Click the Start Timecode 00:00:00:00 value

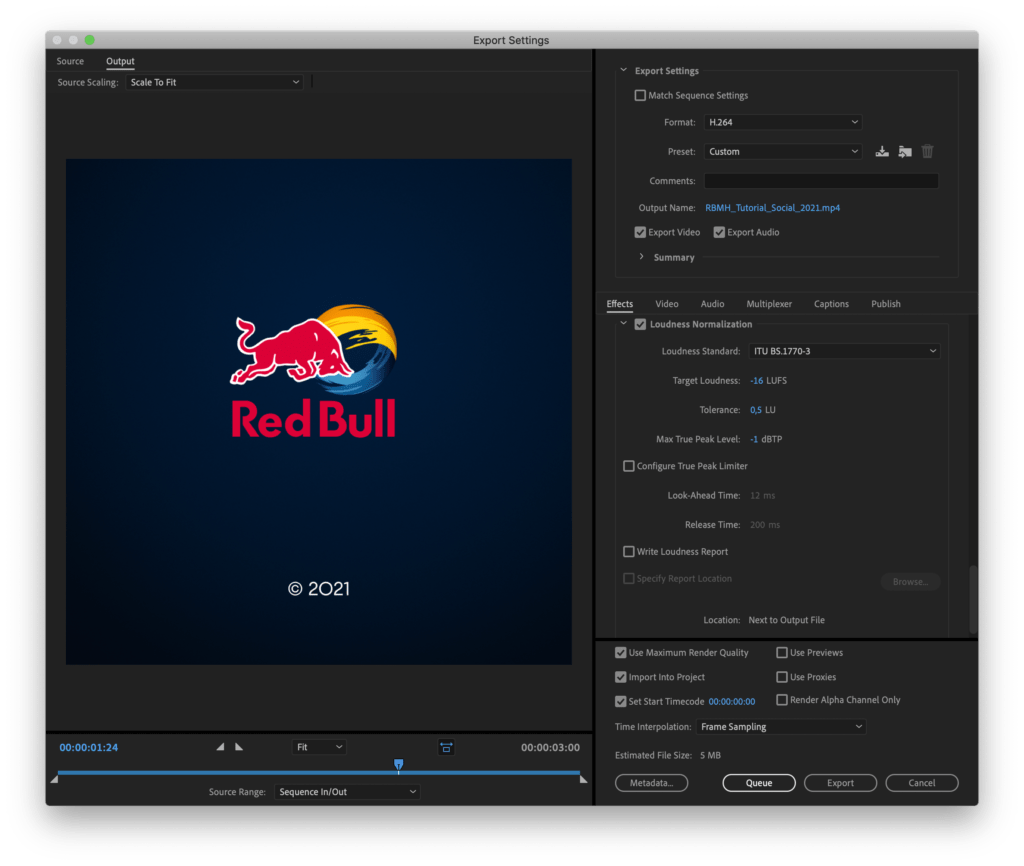click(x=731, y=701)
